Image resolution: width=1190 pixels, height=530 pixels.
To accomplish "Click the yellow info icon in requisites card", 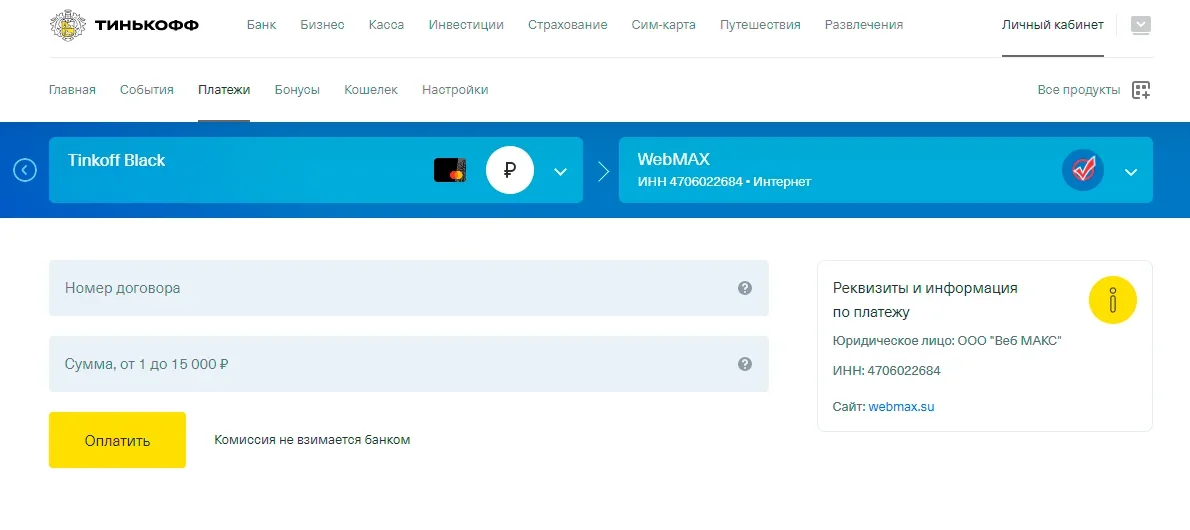I will (1113, 300).
